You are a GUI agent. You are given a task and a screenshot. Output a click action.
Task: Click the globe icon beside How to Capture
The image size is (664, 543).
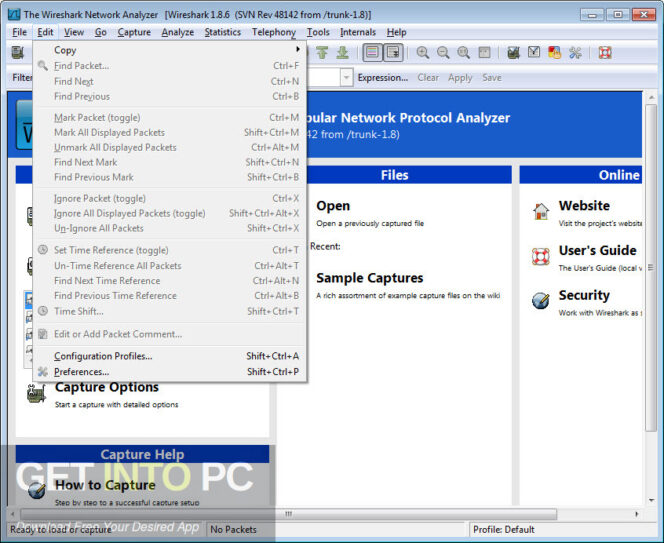36,490
